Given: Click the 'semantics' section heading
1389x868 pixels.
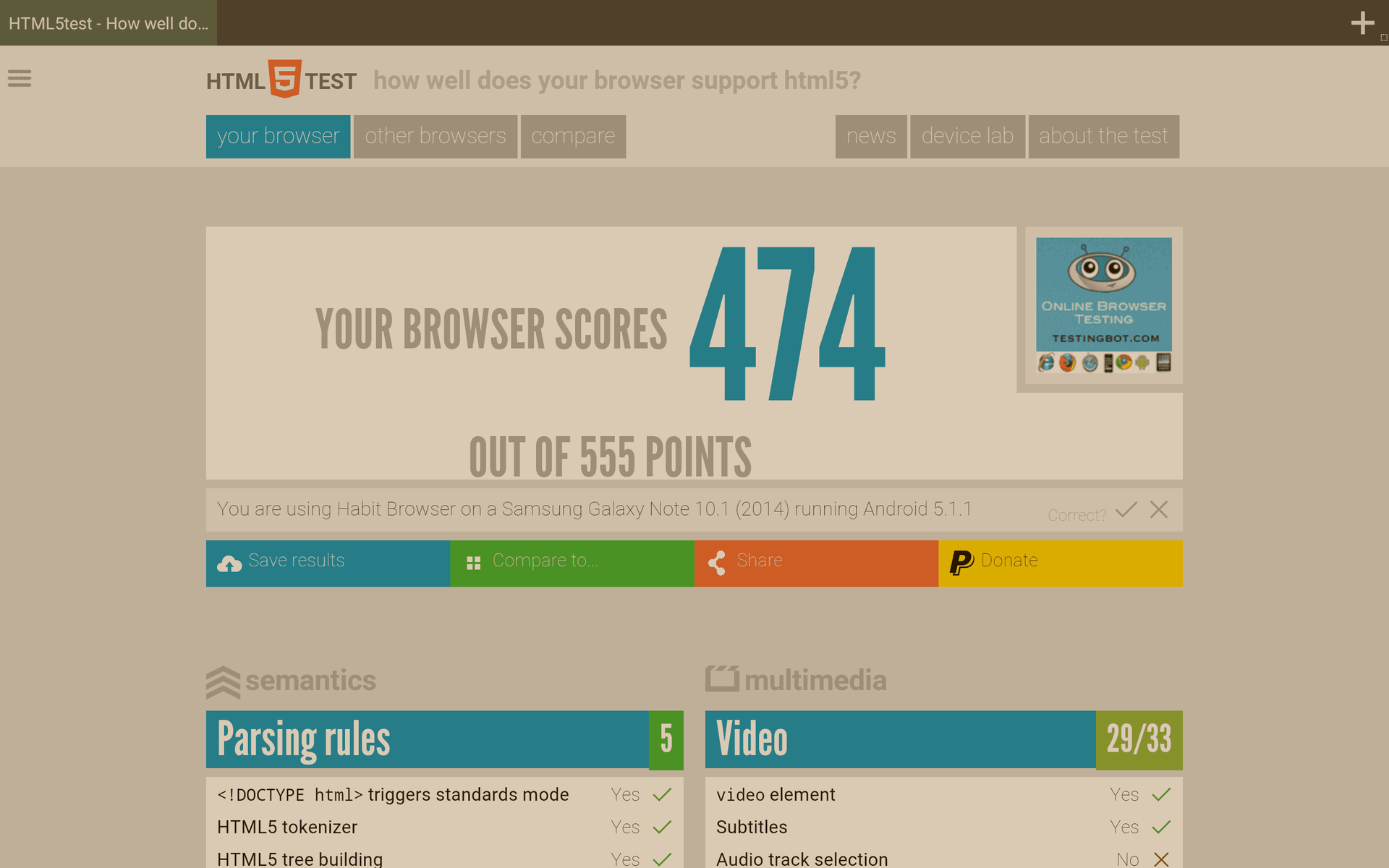Looking at the screenshot, I should [x=310, y=681].
